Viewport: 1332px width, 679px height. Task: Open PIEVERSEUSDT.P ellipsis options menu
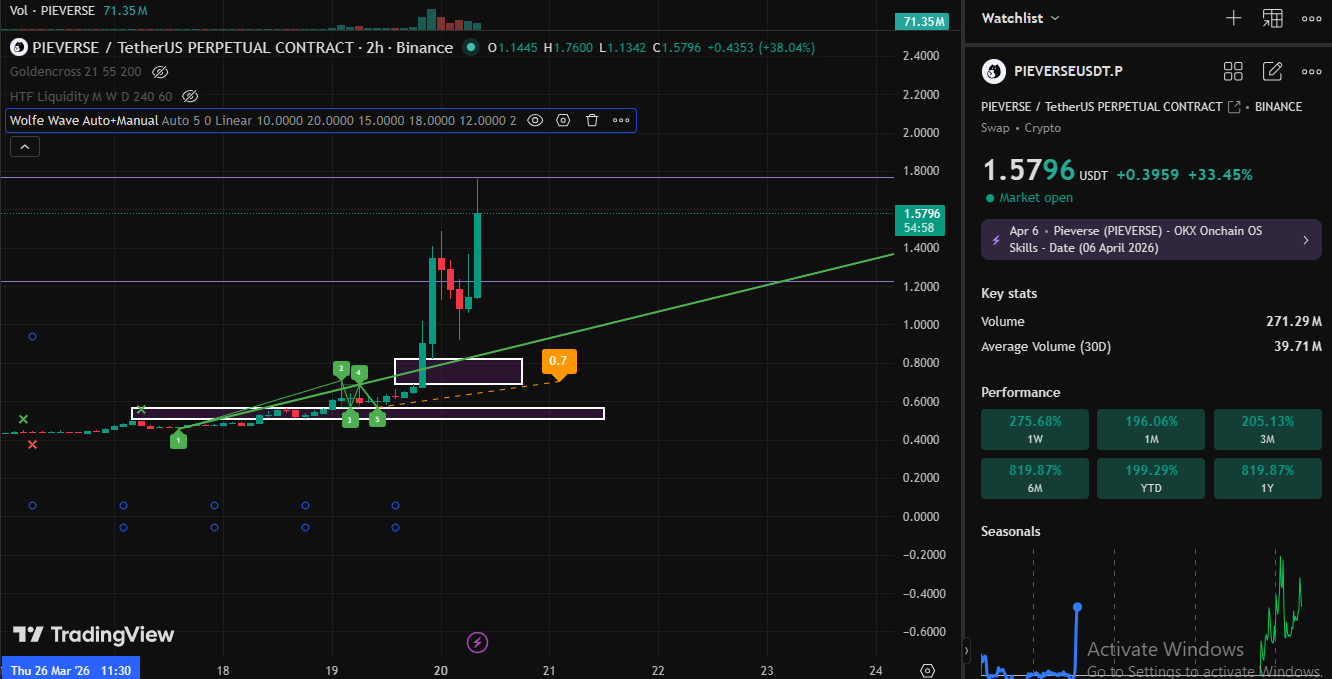coord(1311,71)
